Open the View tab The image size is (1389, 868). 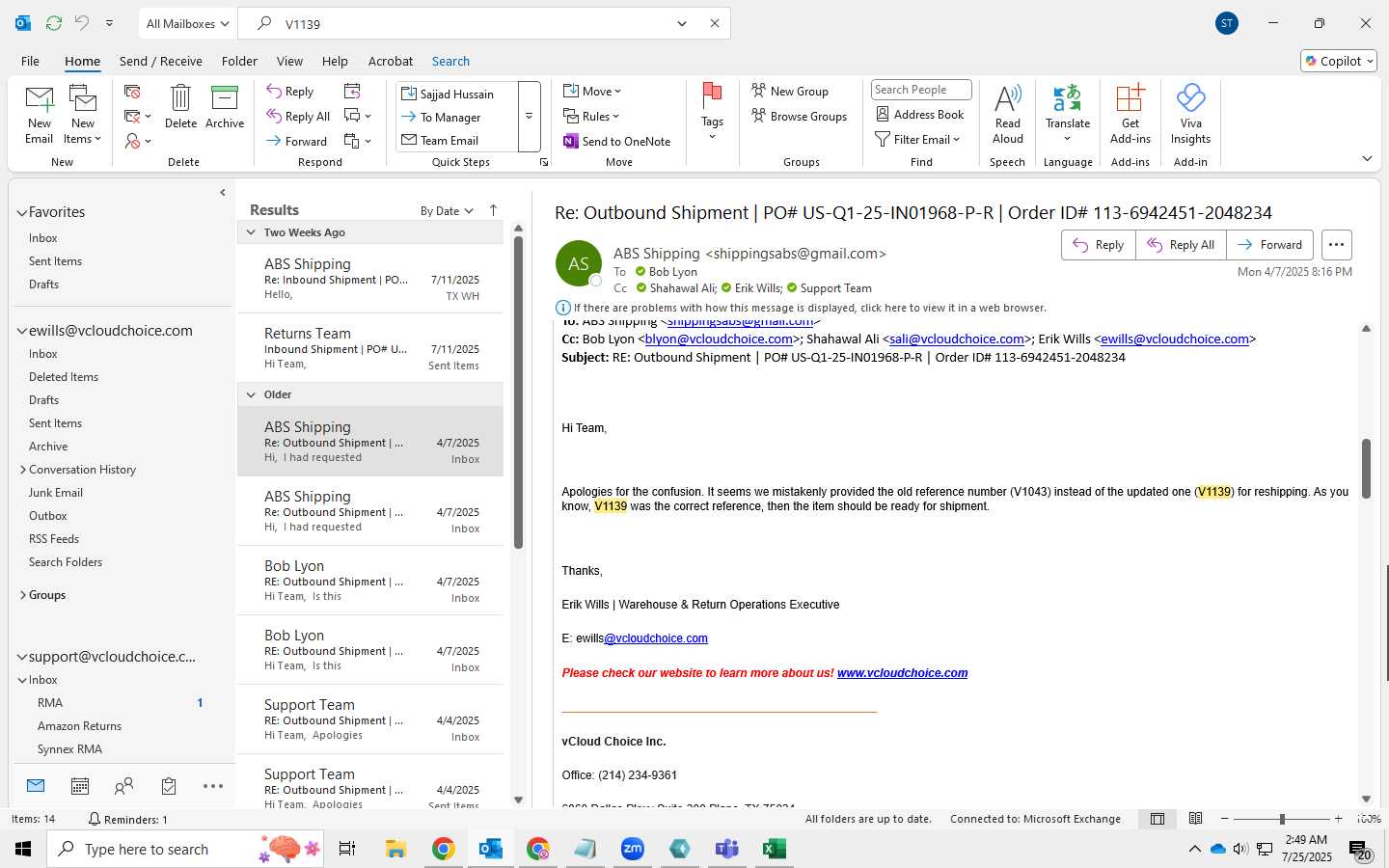tap(289, 61)
